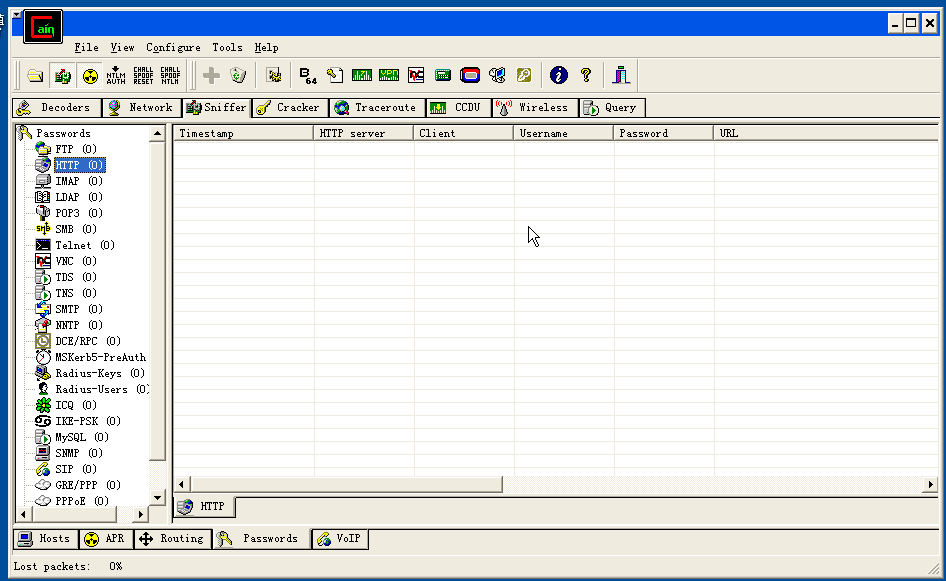Click the recycle bin Remove icon

[238, 75]
